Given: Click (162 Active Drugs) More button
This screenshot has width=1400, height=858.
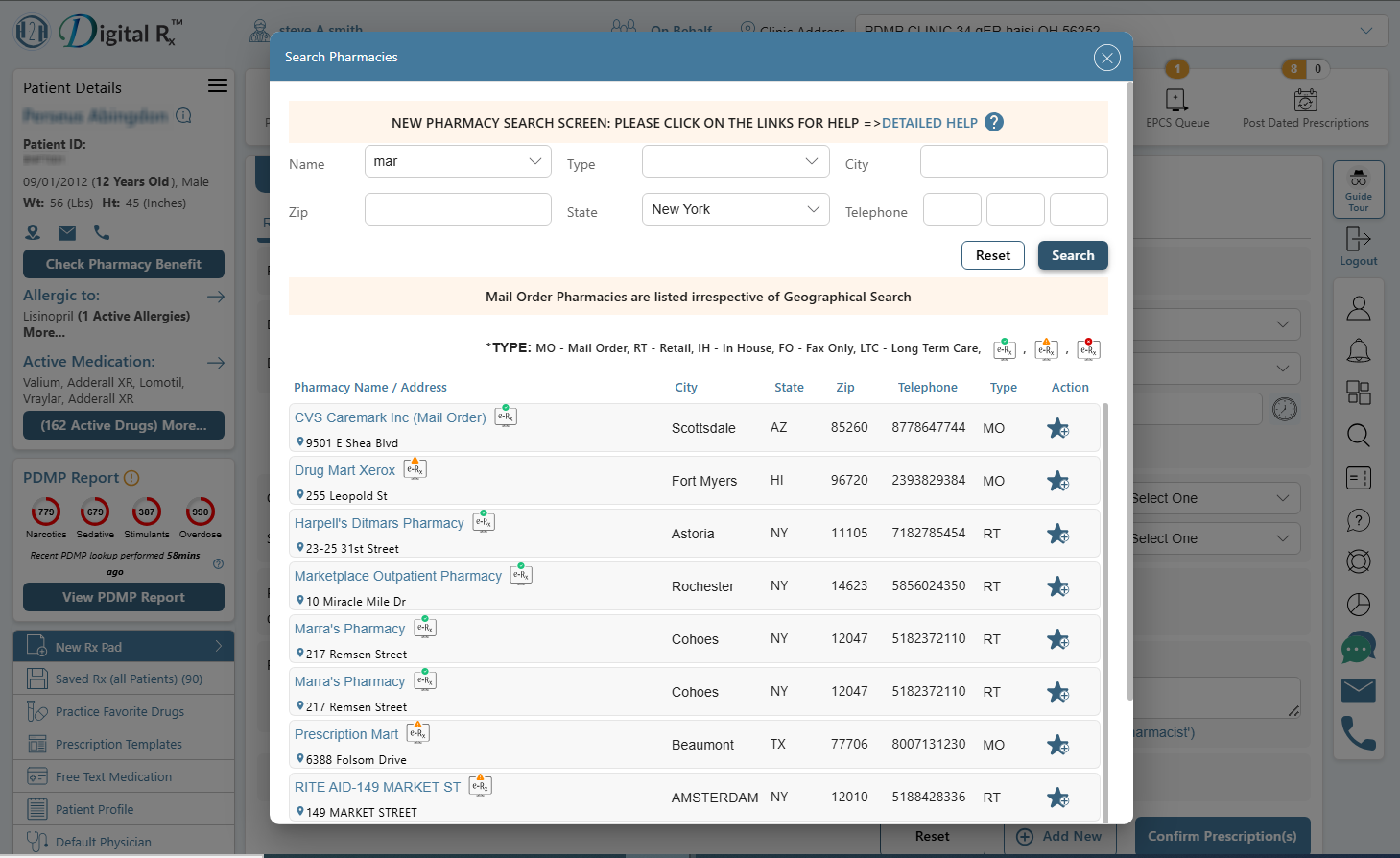Looking at the screenshot, I should pyautogui.click(x=124, y=425).
